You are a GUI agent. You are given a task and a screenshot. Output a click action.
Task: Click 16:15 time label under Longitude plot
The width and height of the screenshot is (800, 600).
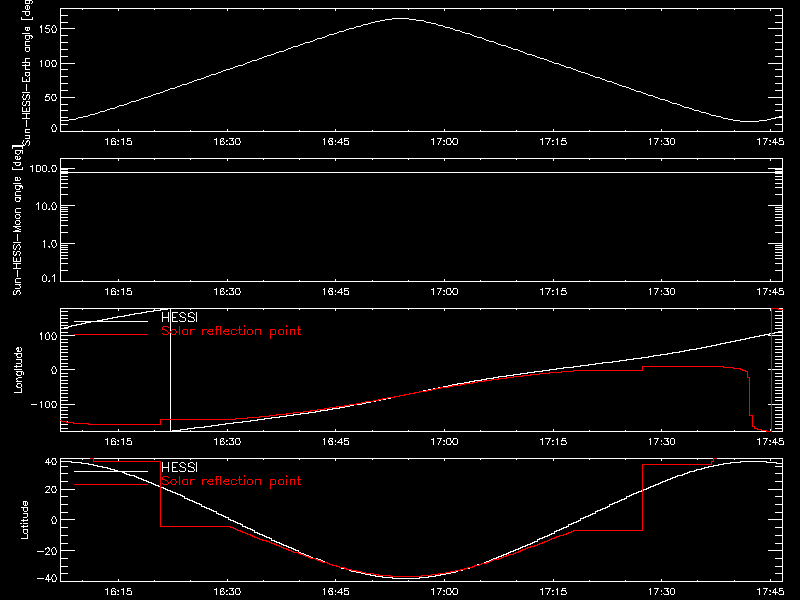click(118, 442)
